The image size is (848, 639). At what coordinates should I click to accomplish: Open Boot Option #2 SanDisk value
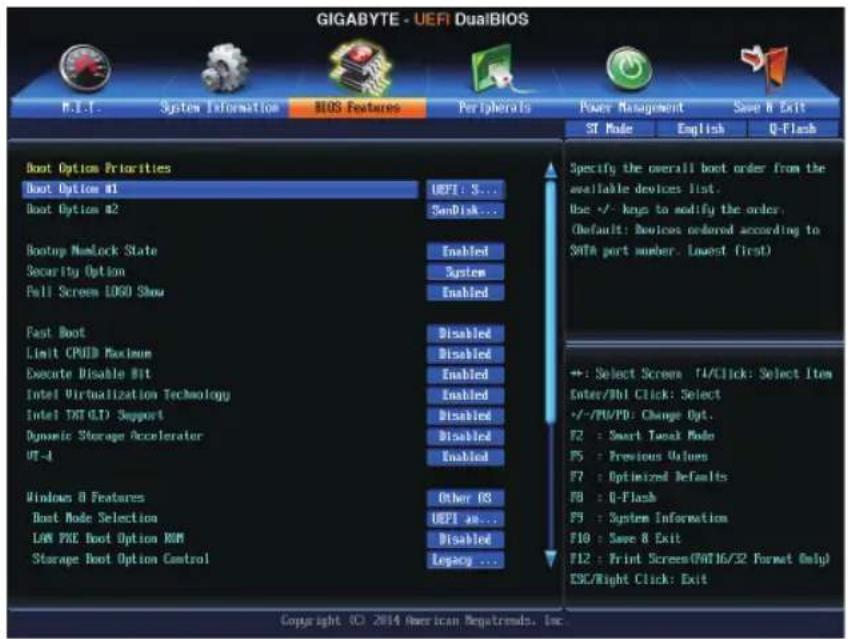(466, 210)
